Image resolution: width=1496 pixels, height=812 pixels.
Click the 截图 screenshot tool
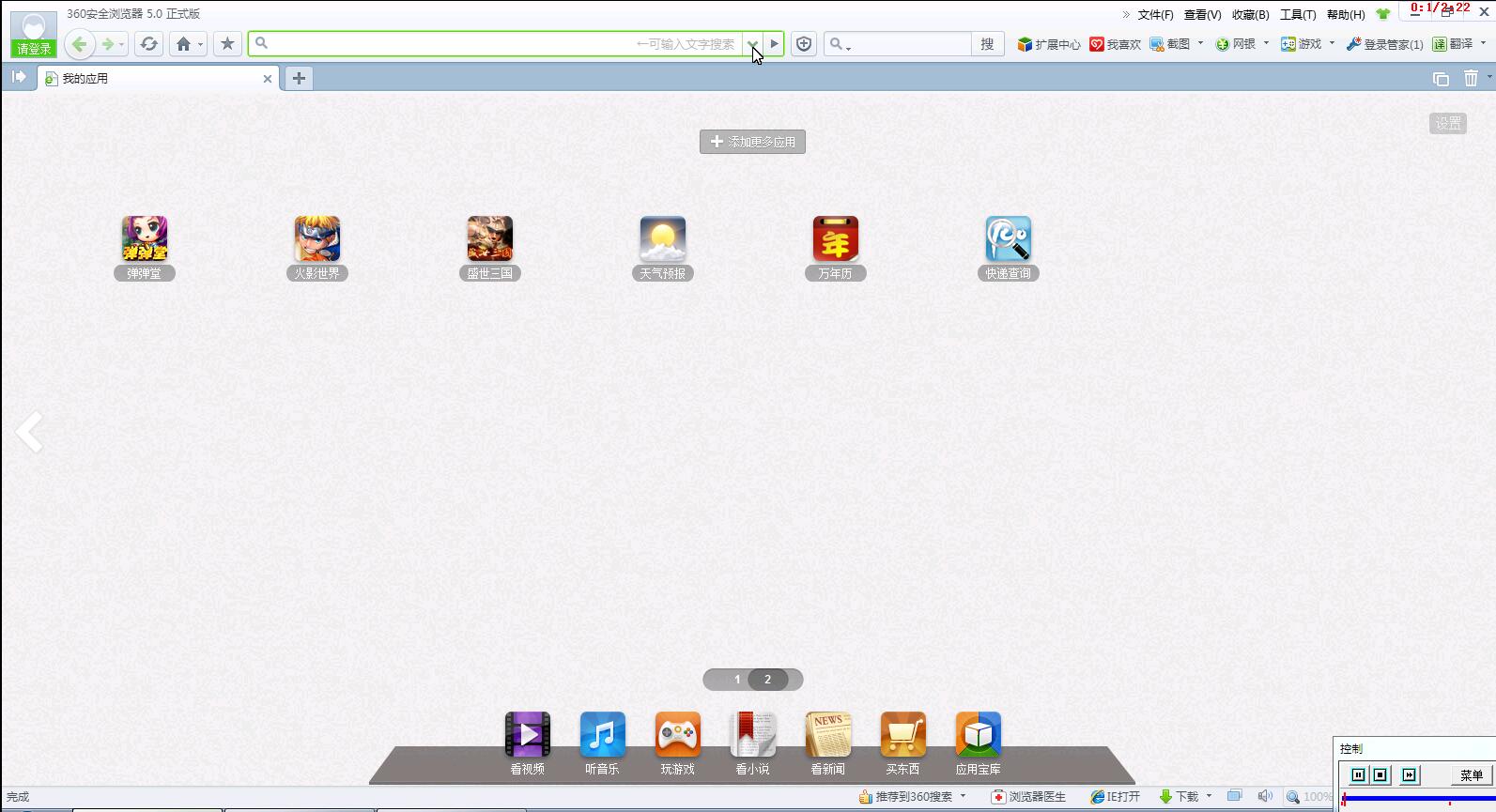pos(1170,44)
